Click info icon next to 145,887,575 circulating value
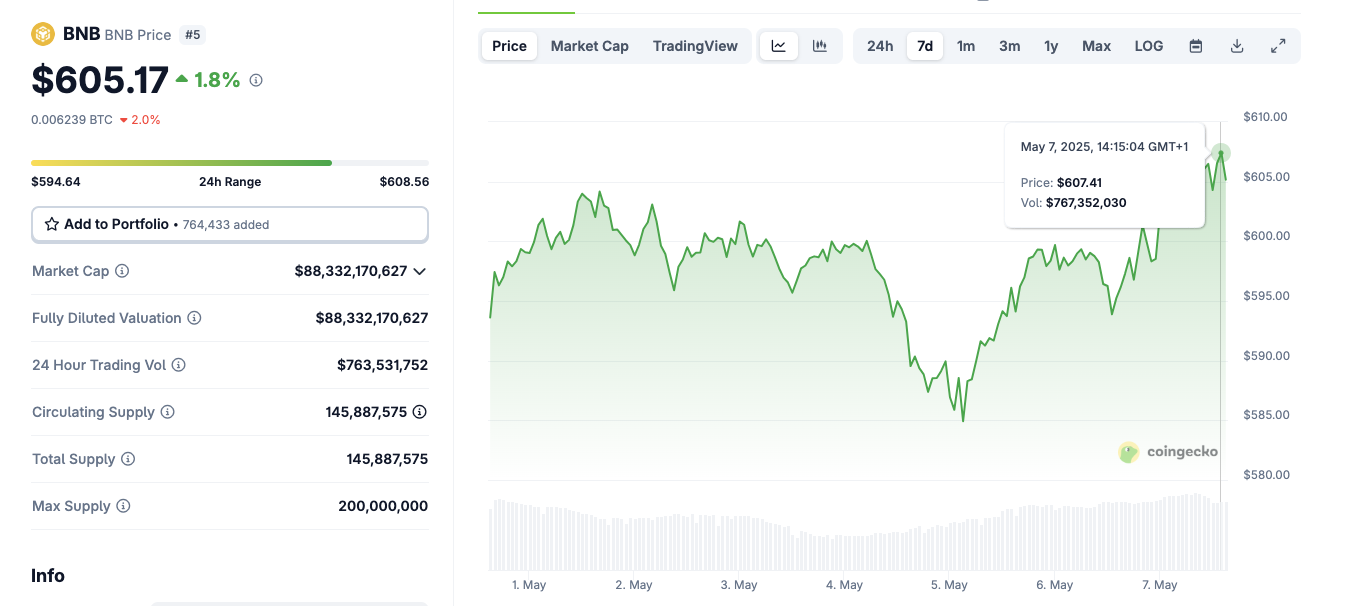 click(420, 412)
